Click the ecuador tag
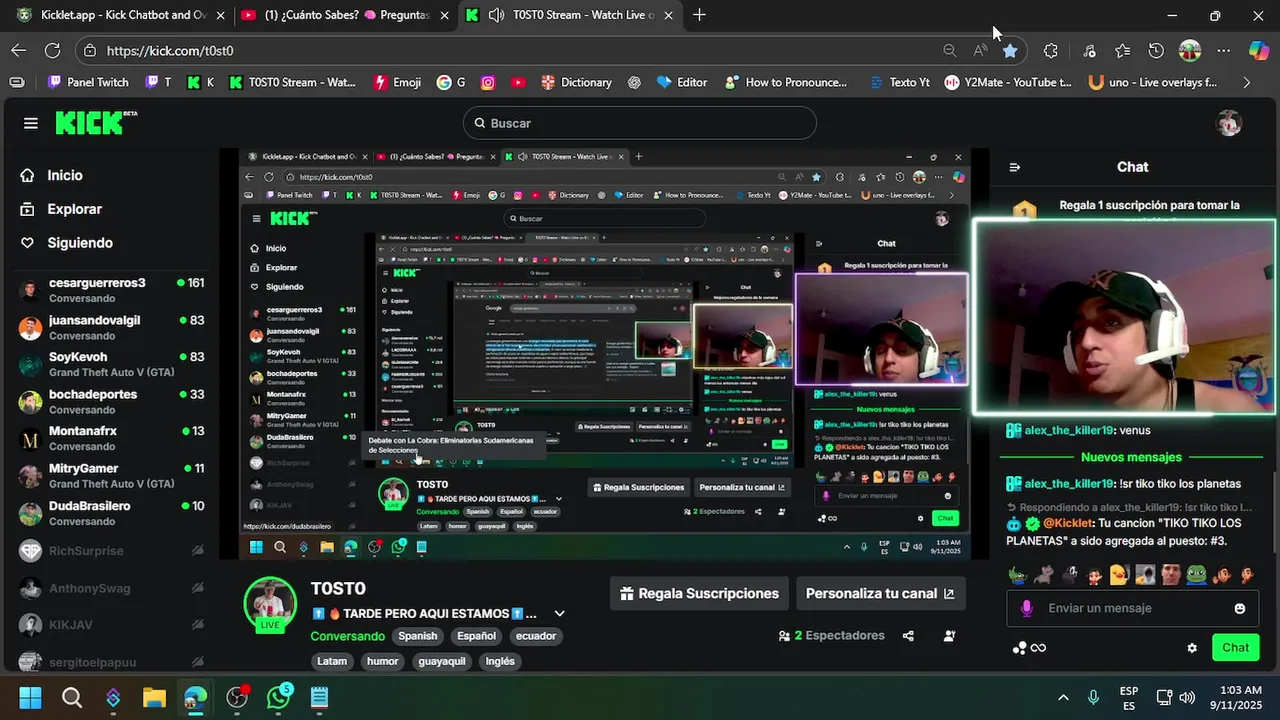Image resolution: width=1280 pixels, height=720 pixels. tap(537, 636)
